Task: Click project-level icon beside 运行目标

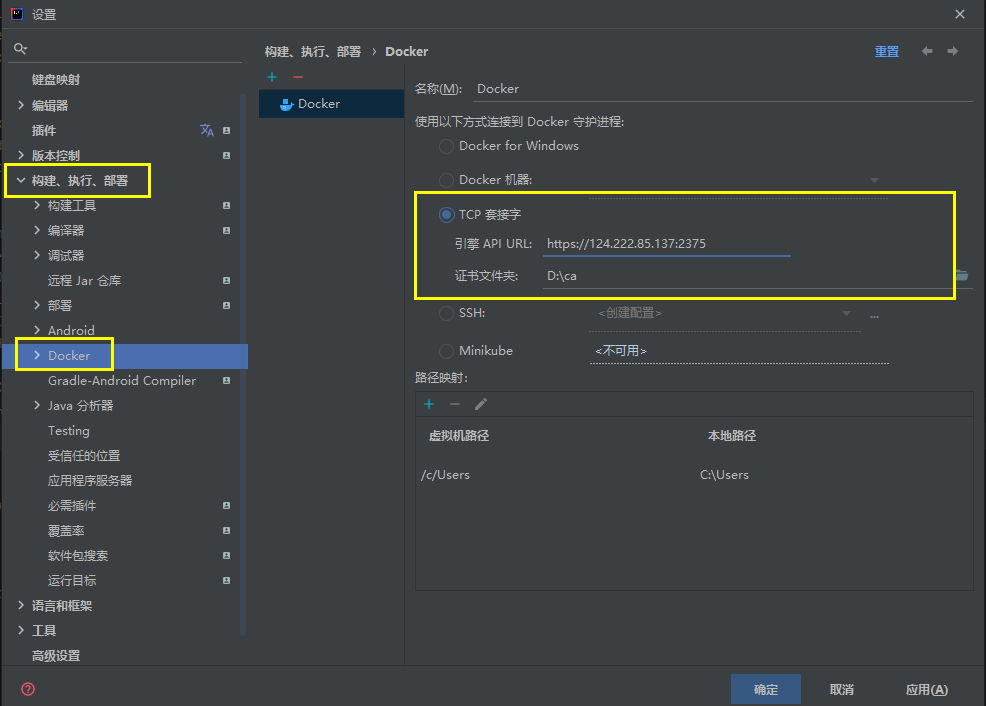Action: click(x=226, y=580)
